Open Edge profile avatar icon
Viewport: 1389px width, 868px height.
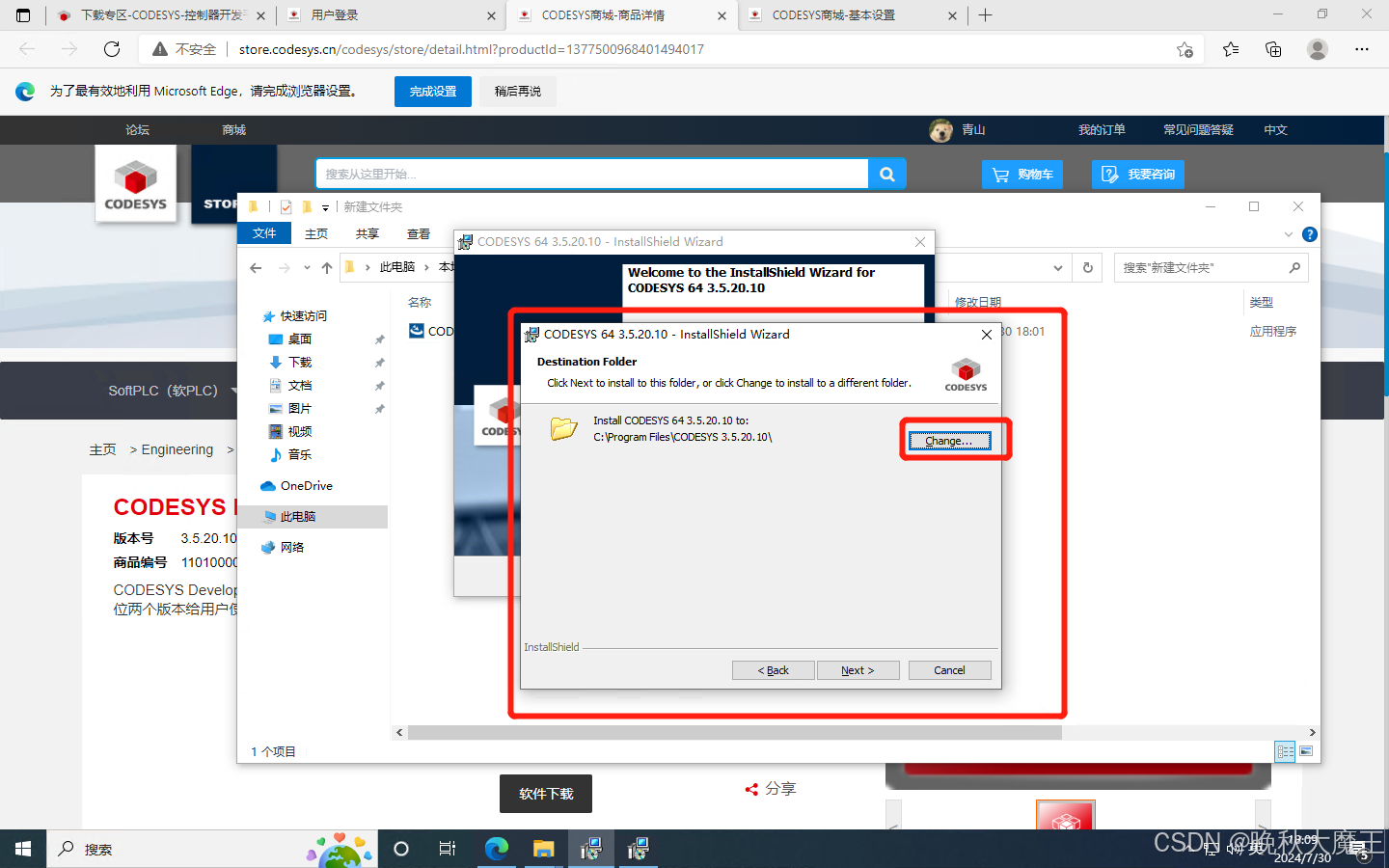coord(1318,49)
